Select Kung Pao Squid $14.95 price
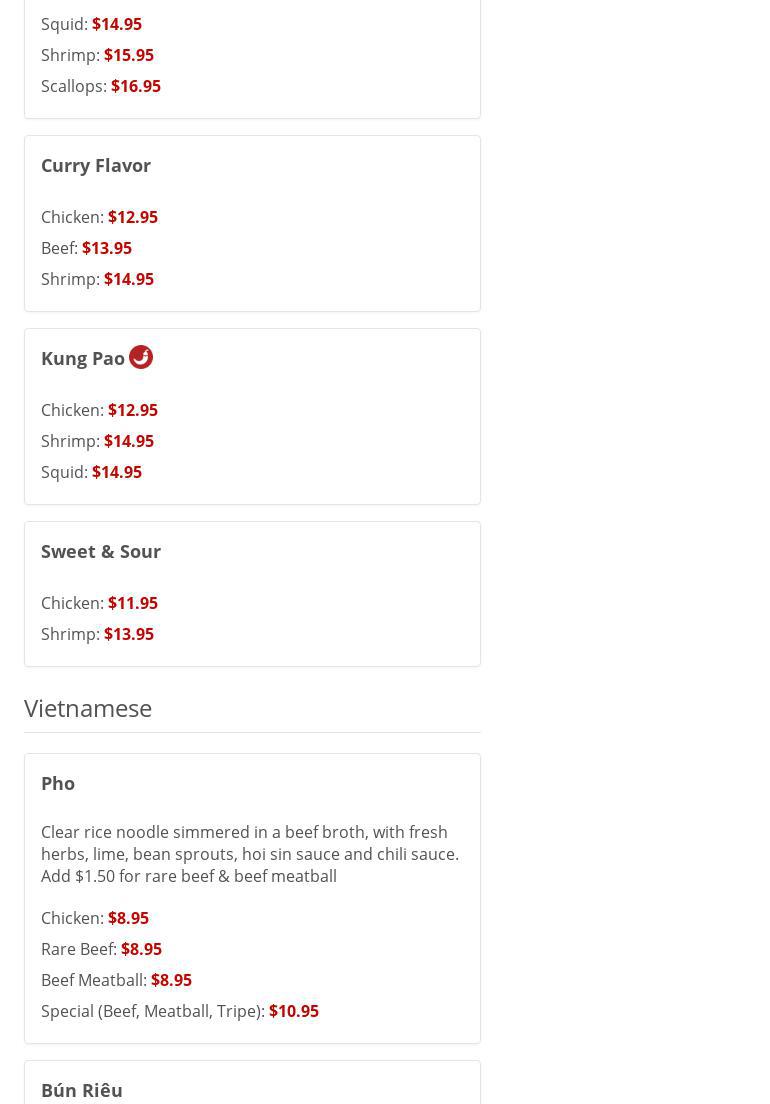770x1104 pixels. coord(117,472)
